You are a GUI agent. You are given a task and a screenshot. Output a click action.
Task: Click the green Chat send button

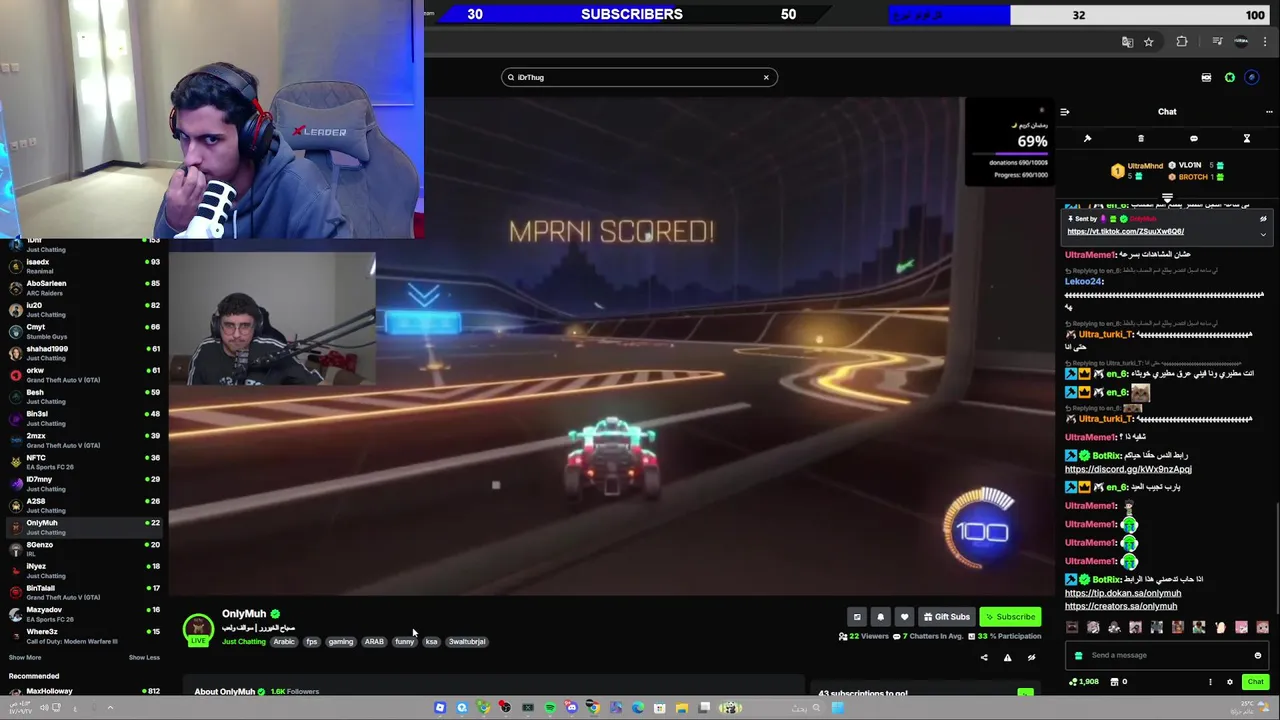click(x=1255, y=682)
